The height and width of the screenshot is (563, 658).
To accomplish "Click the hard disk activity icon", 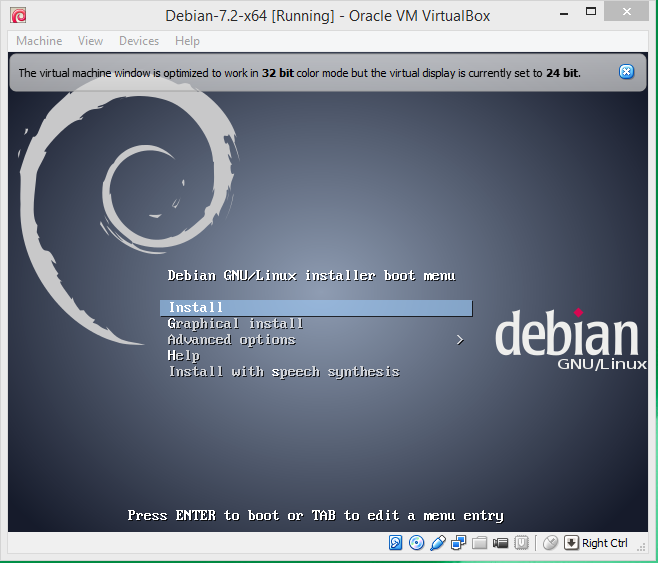I will point(395,543).
